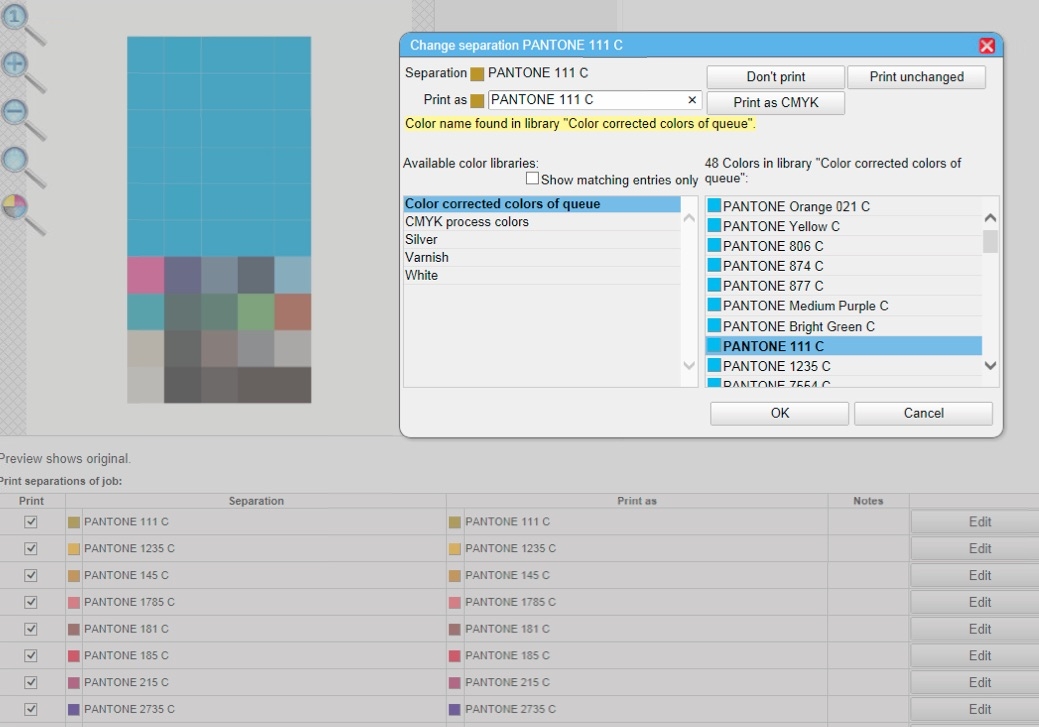1039x727 pixels.
Task: Uncheck Print for PANTONE 1235 C row
Action: coord(30,549)
